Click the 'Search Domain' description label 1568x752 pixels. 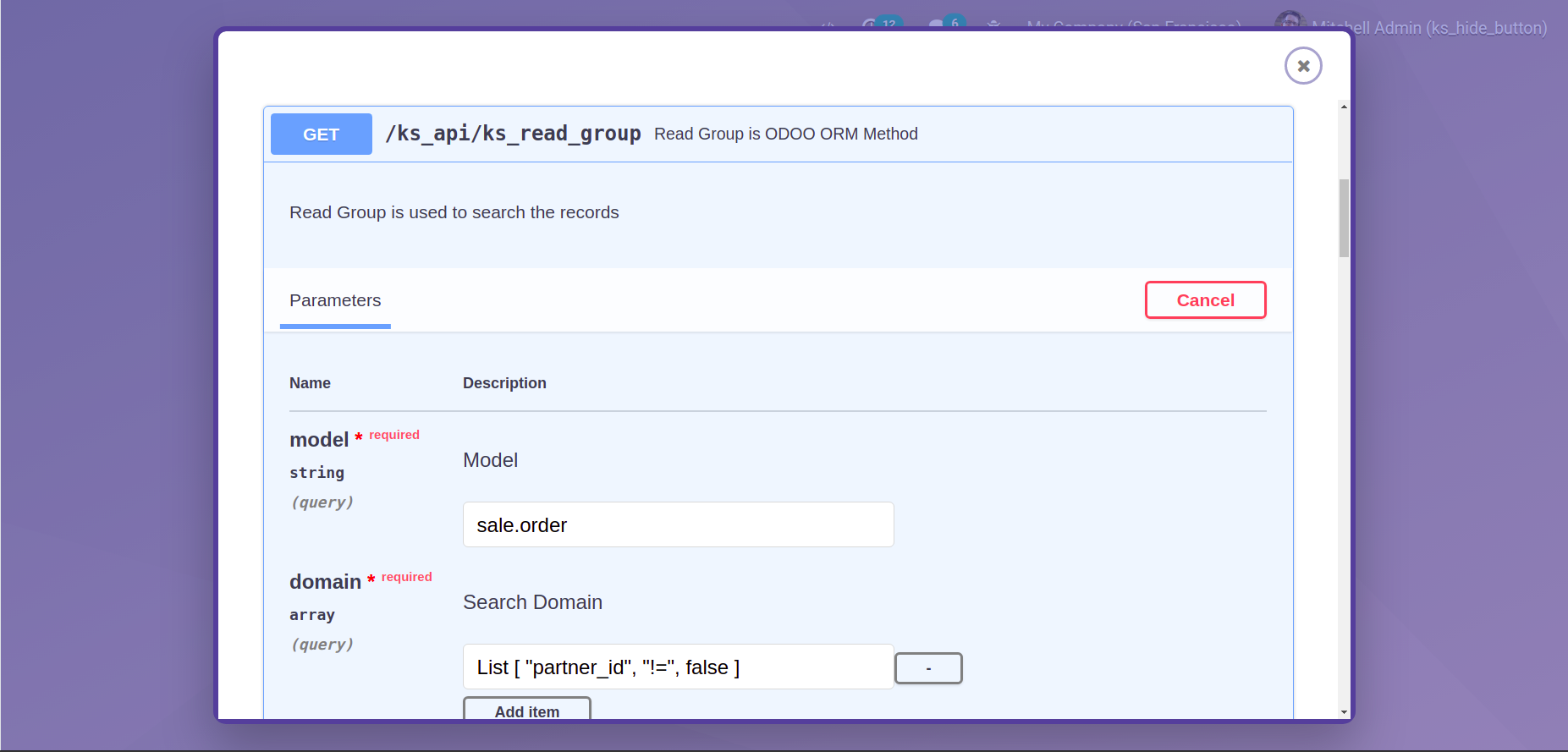pos(533,602)
